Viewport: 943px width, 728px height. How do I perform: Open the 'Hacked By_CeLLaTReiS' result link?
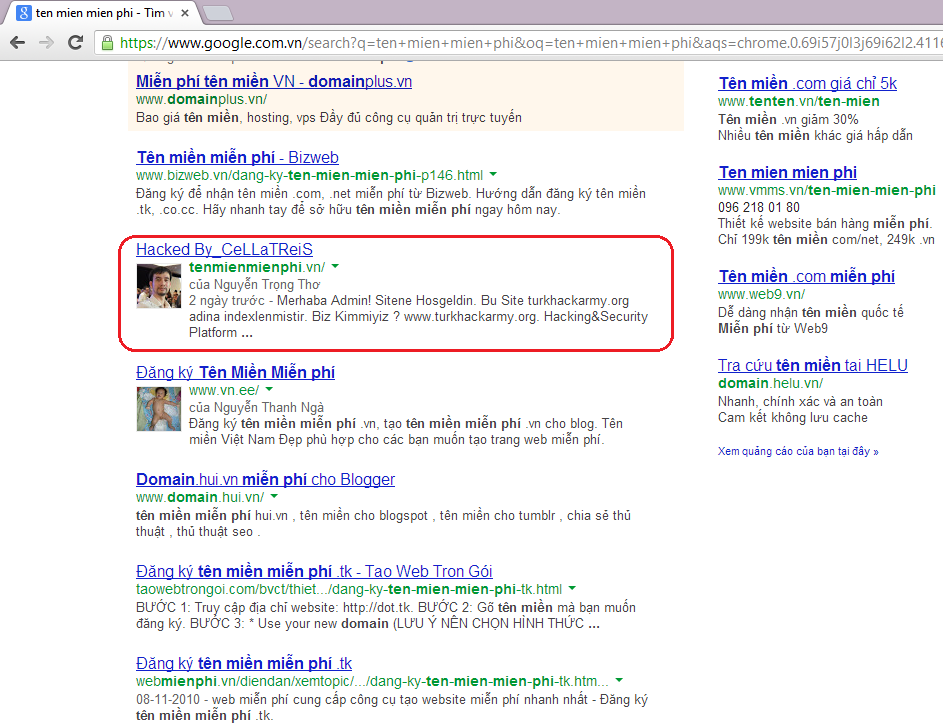coord(224,249)
